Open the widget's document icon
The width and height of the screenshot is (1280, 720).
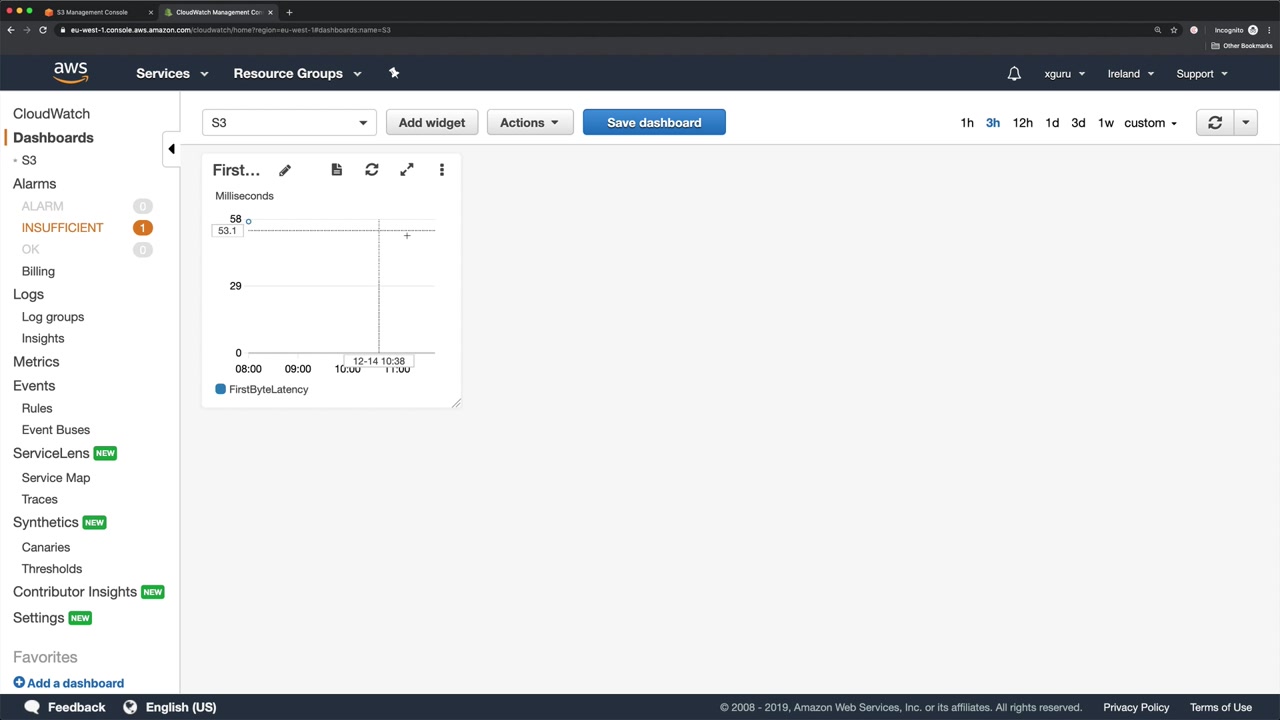click(x=337, y=170)
